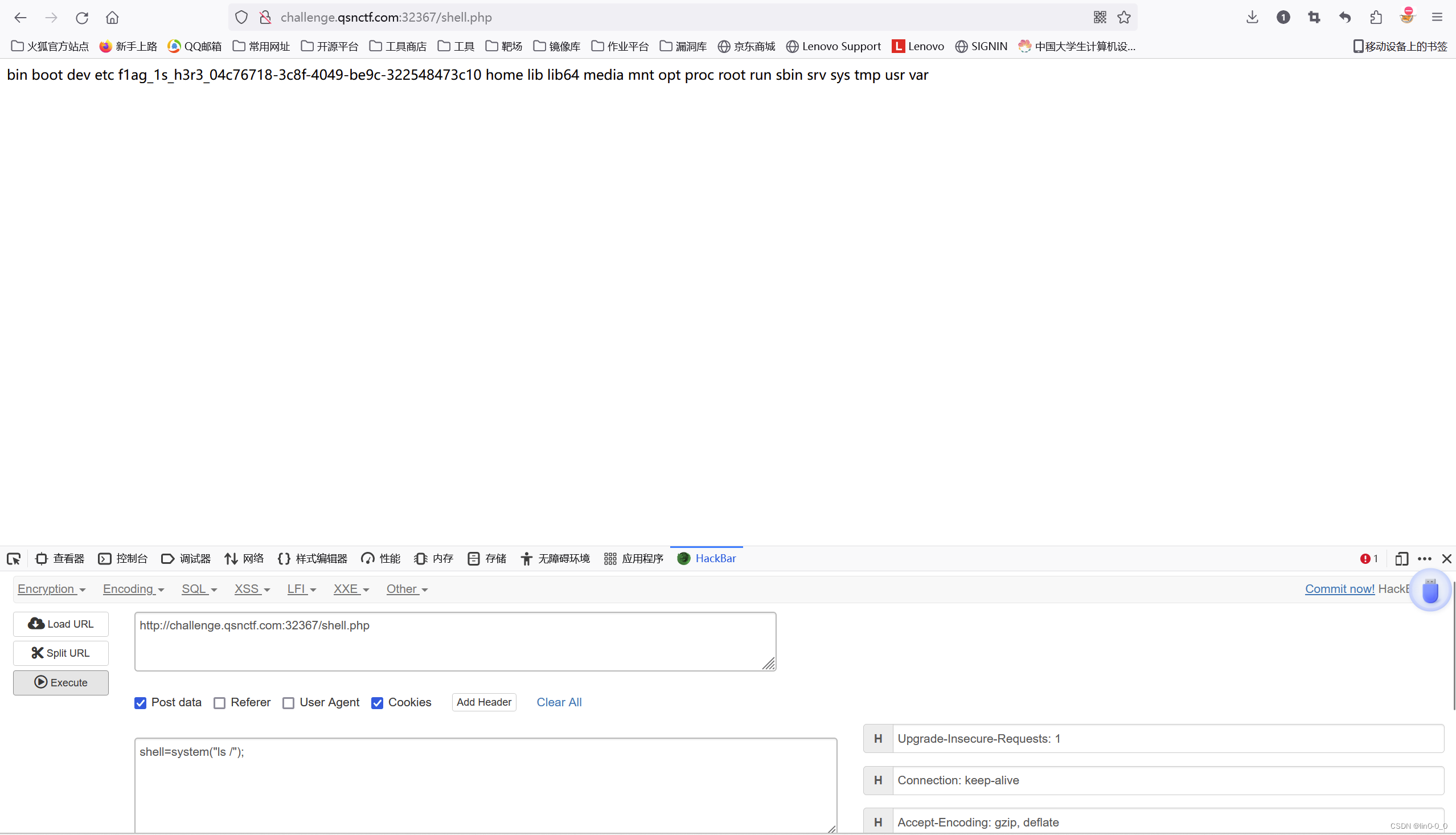Expand the SQL dropdown menu
The height and width of the screenshot is (835, 1456).
199,589
